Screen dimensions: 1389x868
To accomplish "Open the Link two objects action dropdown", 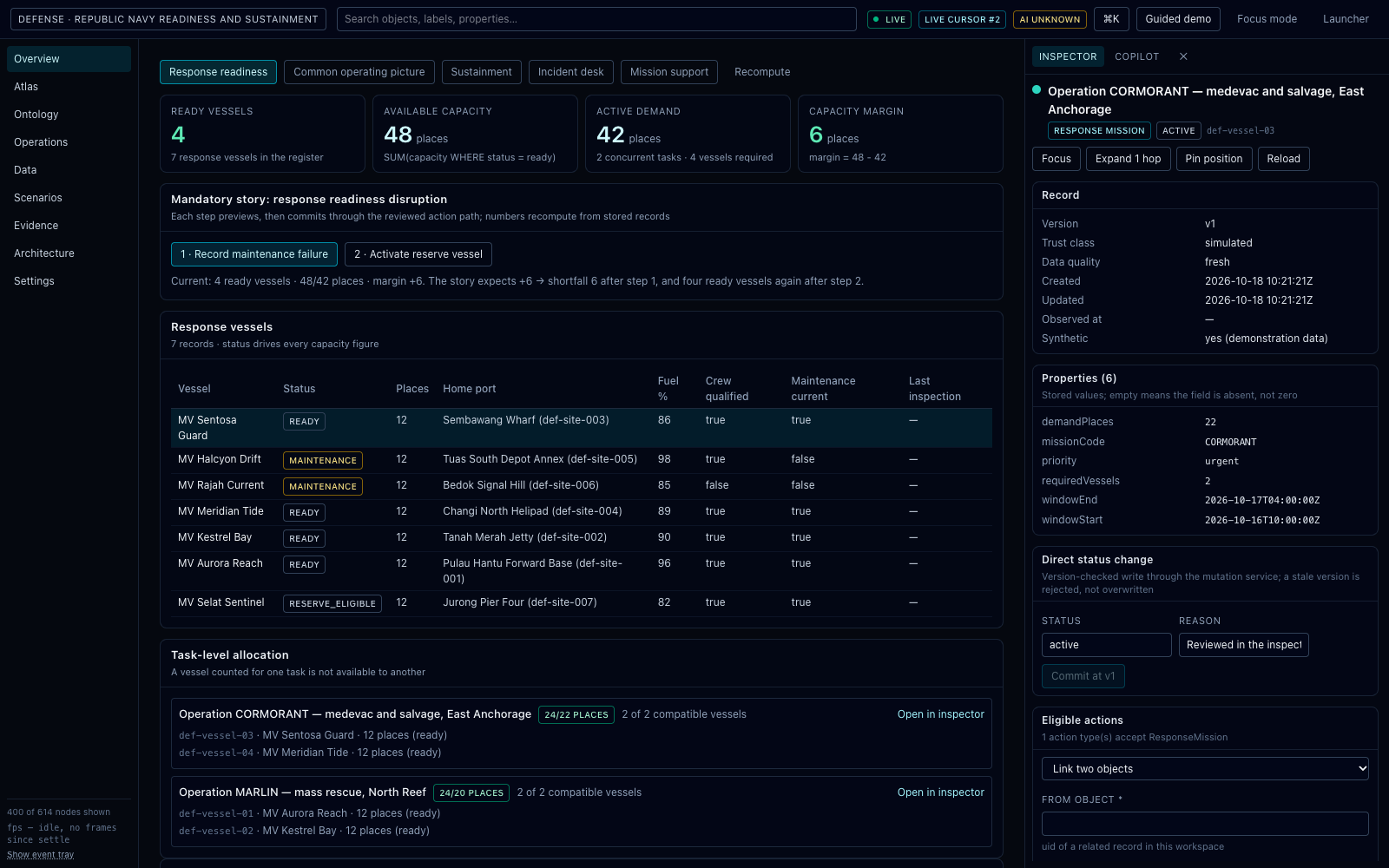I will 1205,769.
